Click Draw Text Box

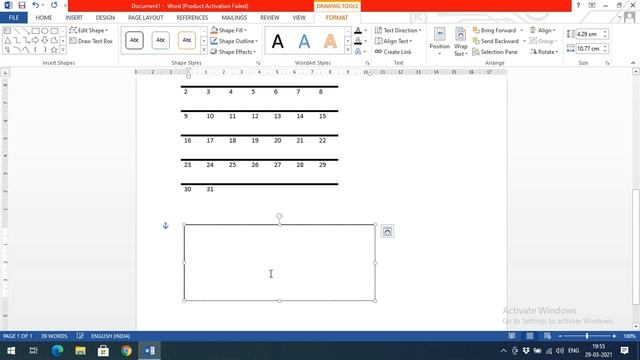(x=91, y=41)
